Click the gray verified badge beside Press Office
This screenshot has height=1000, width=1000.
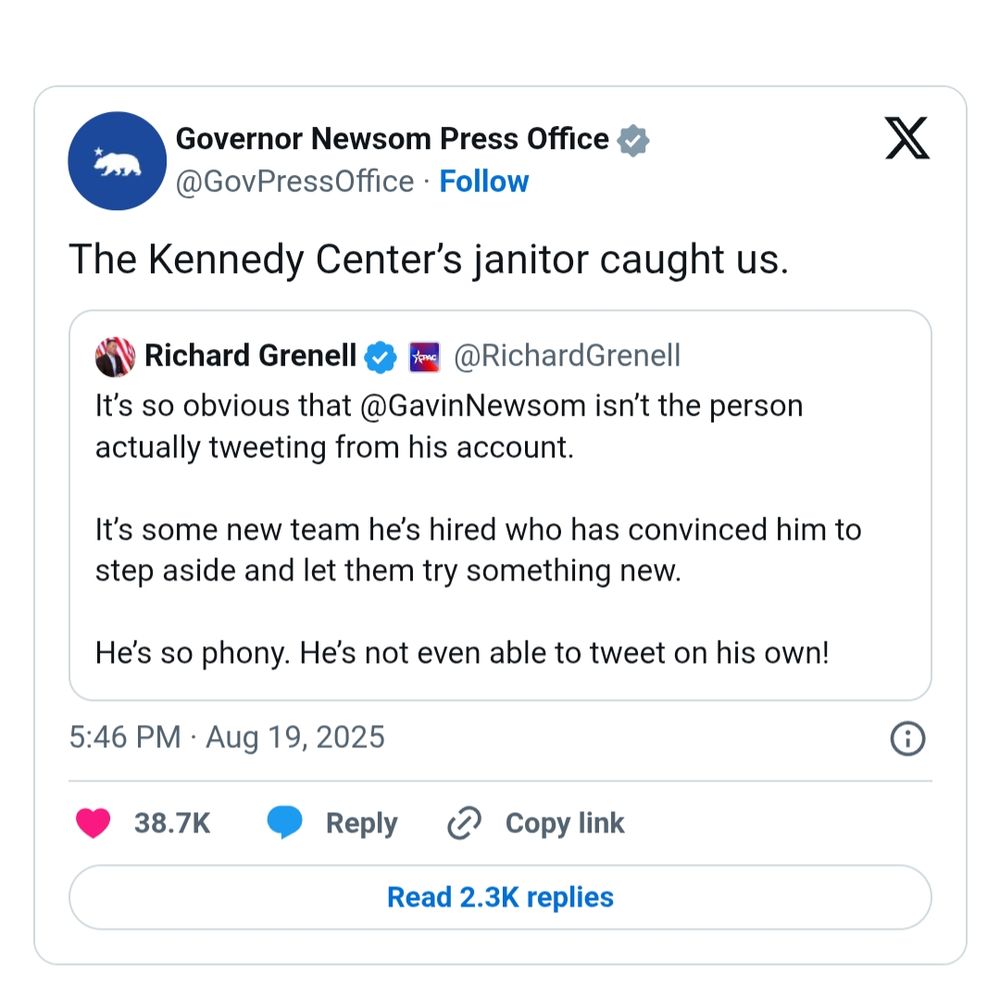[633, 140]
